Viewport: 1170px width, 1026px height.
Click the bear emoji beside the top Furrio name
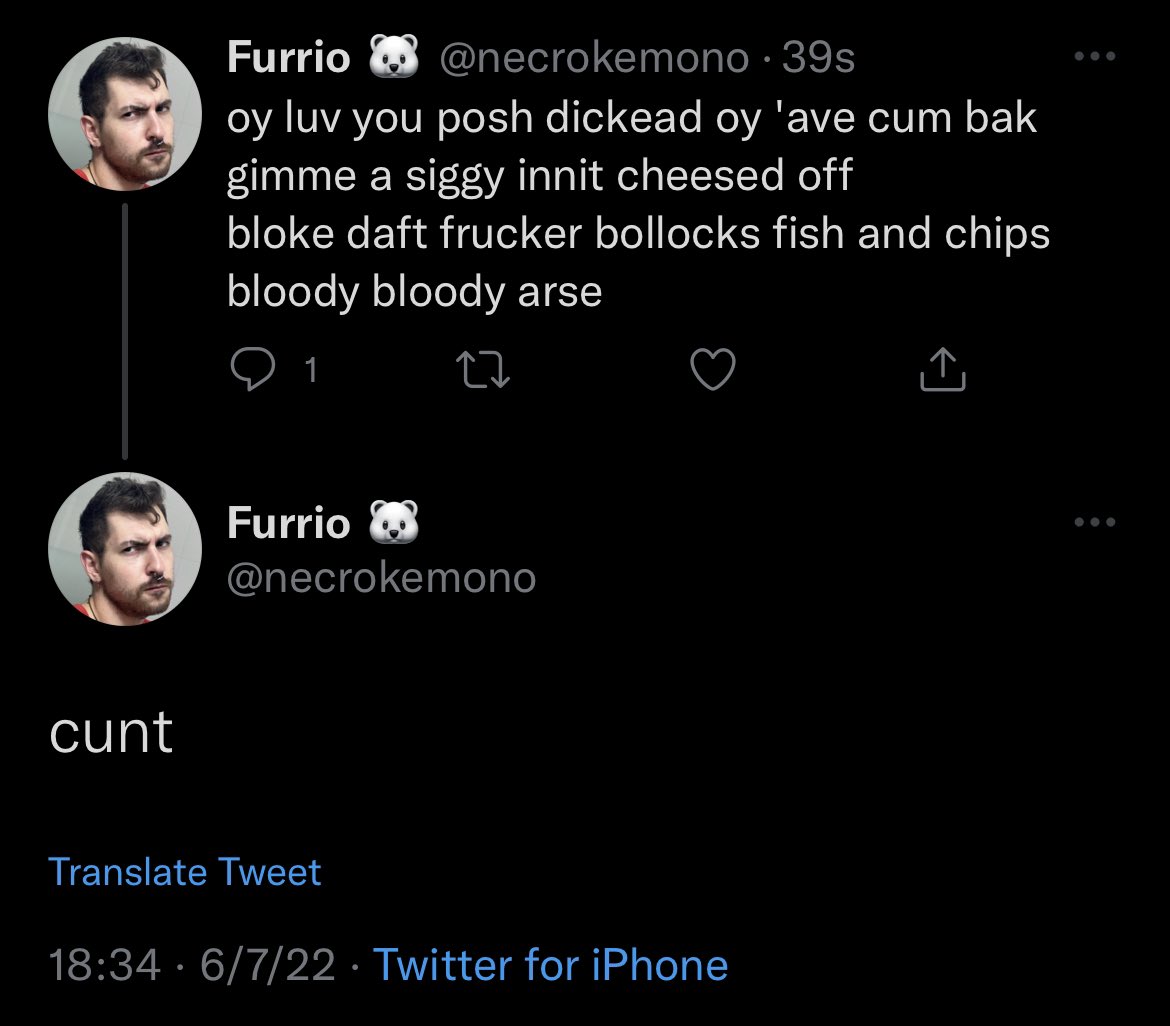coord(394,58)
